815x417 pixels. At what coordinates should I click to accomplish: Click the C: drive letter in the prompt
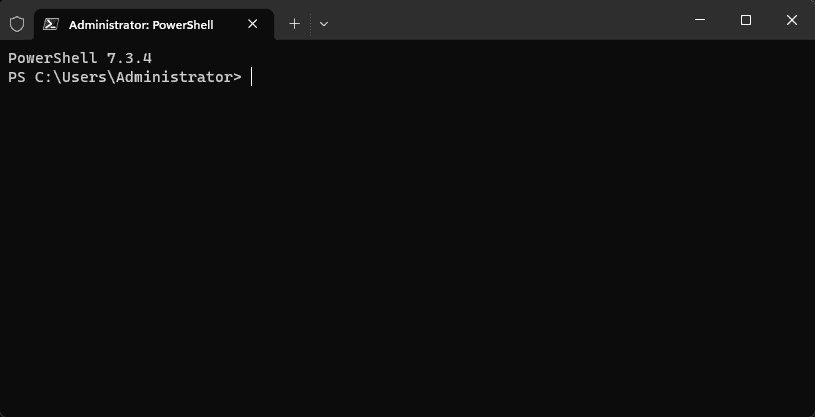click(43, 77)
